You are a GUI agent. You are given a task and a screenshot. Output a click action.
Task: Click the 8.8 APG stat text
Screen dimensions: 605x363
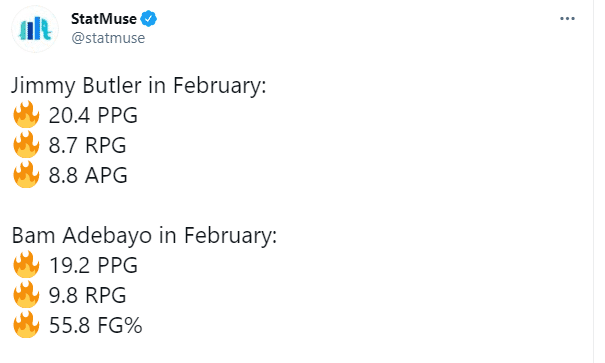click(88, 176)
